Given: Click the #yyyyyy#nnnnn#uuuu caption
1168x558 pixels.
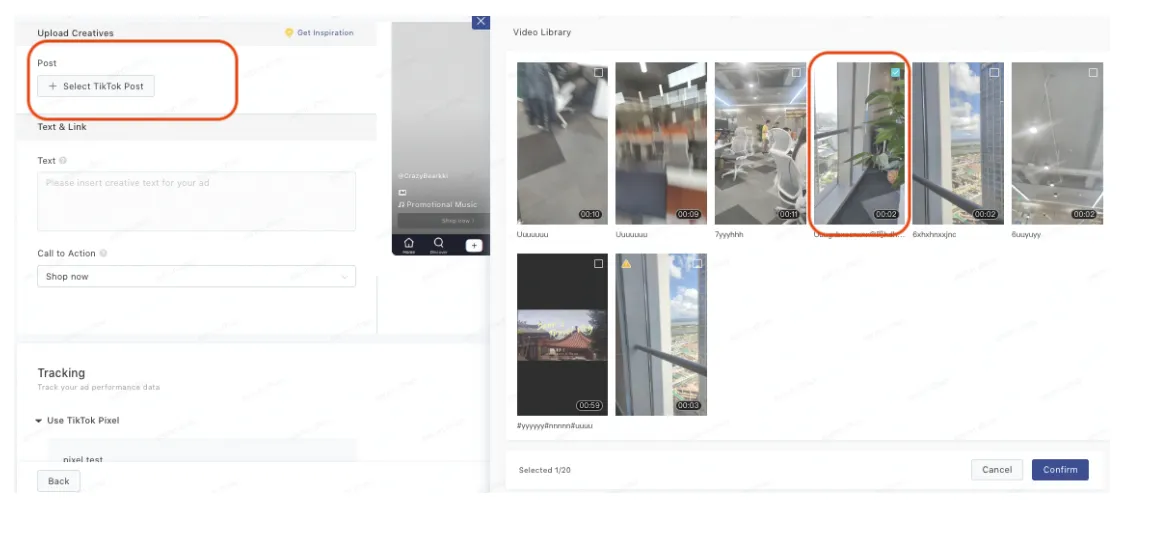Looking at the screenshot, I should [x=555, y=426].
